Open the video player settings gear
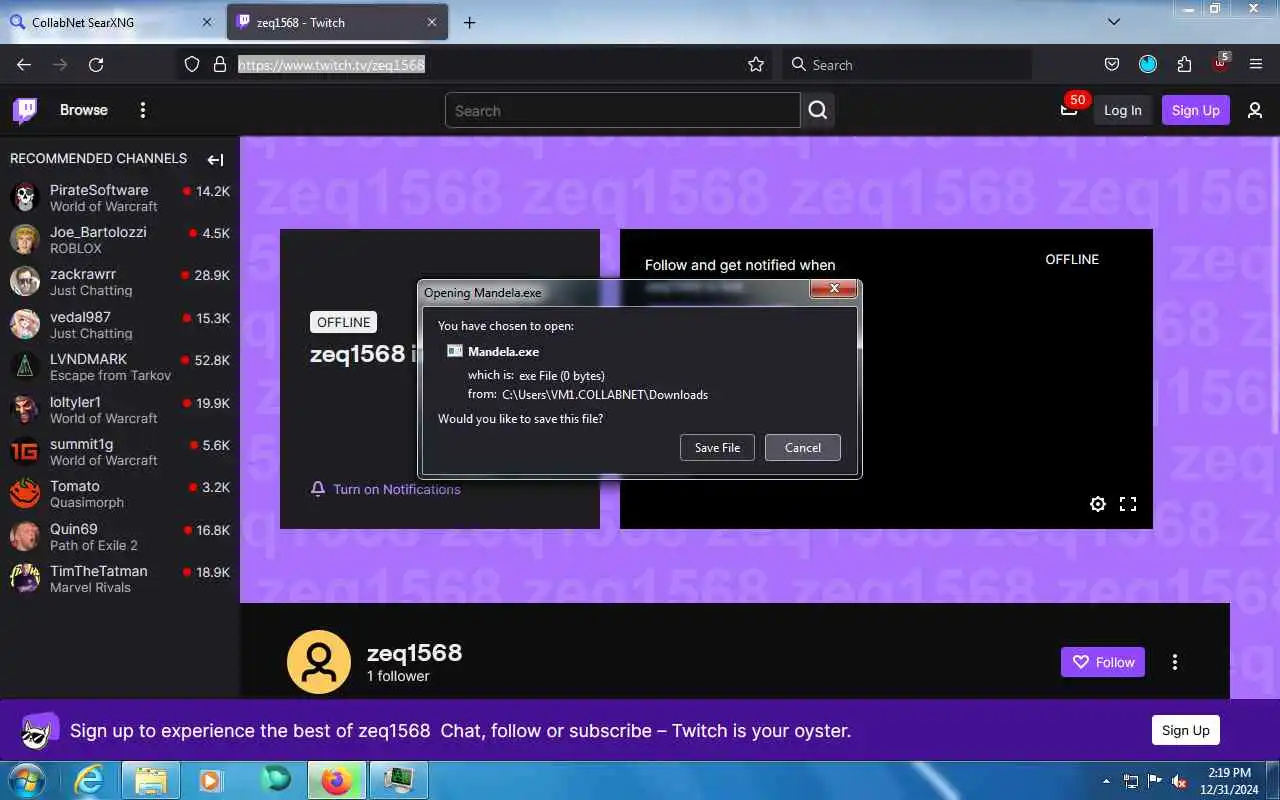Image resolution: width=1280 pixels, height=800 pixels. pyautogui.click(x=1098, y=504)
